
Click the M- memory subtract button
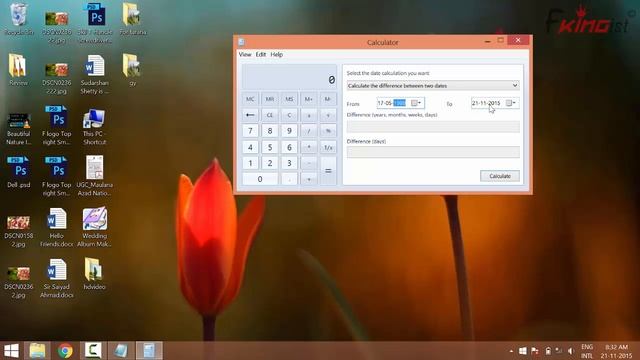pos(328,99)
